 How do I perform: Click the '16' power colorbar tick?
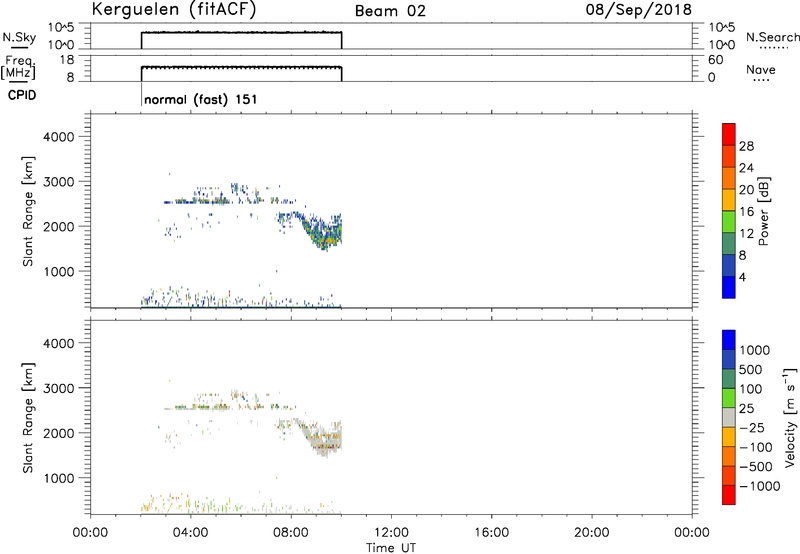746,212
